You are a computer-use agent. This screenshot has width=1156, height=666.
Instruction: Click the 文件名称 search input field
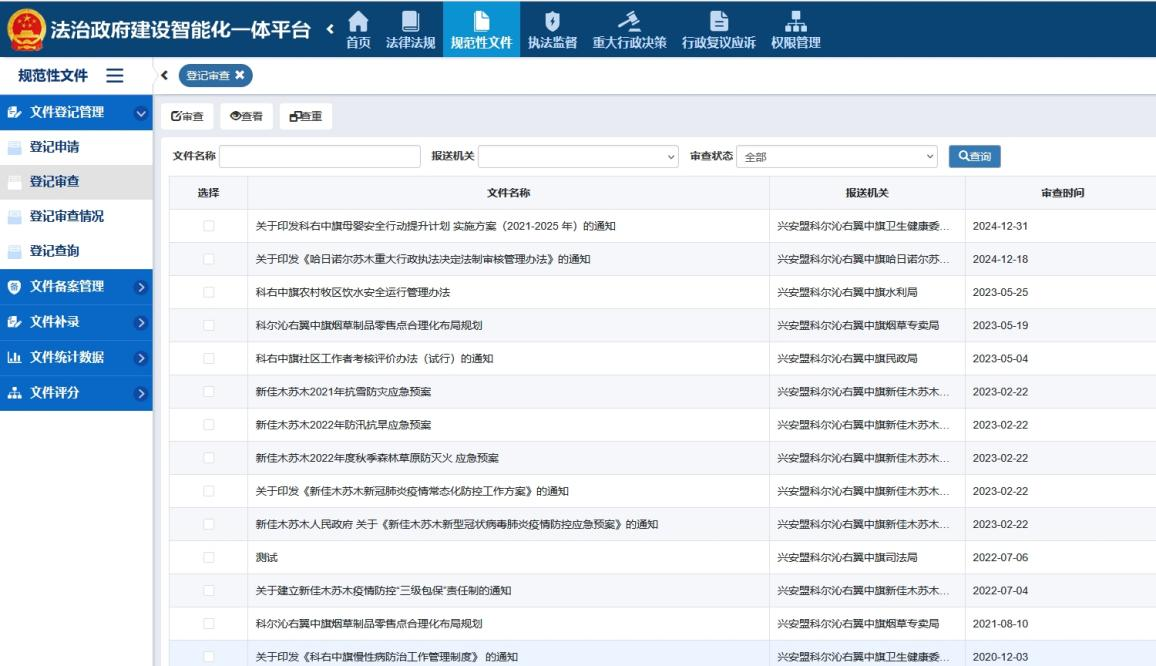pyautogui.click(x=320, y=157)
